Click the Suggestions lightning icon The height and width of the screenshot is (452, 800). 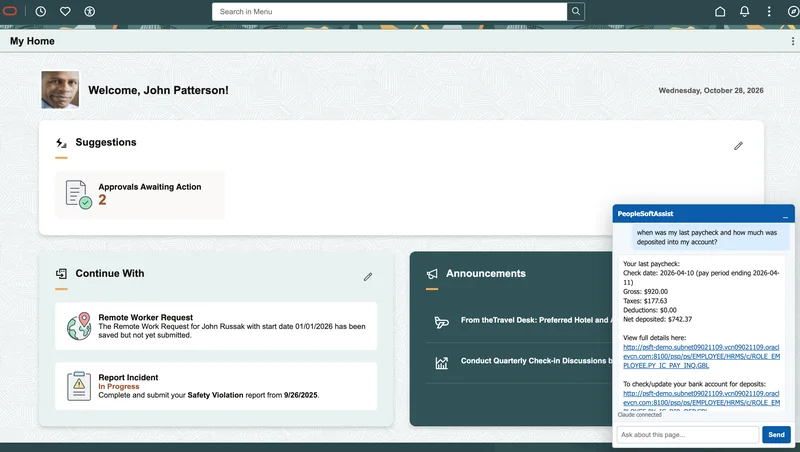(x=61, y=143)
